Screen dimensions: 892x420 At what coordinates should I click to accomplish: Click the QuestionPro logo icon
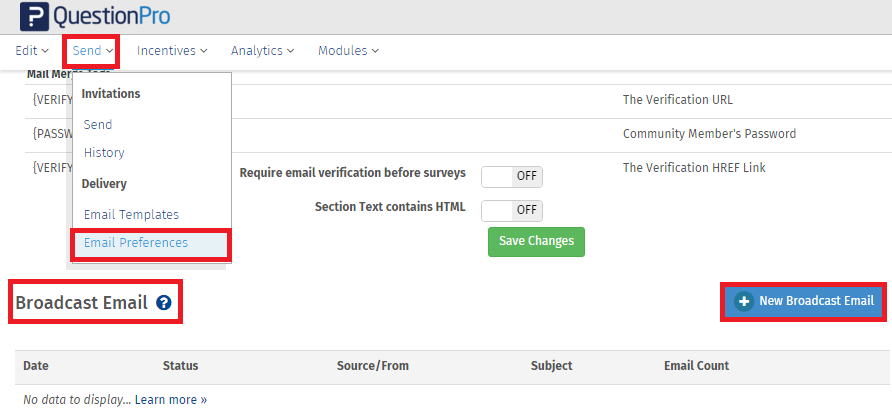coord(33,16)
